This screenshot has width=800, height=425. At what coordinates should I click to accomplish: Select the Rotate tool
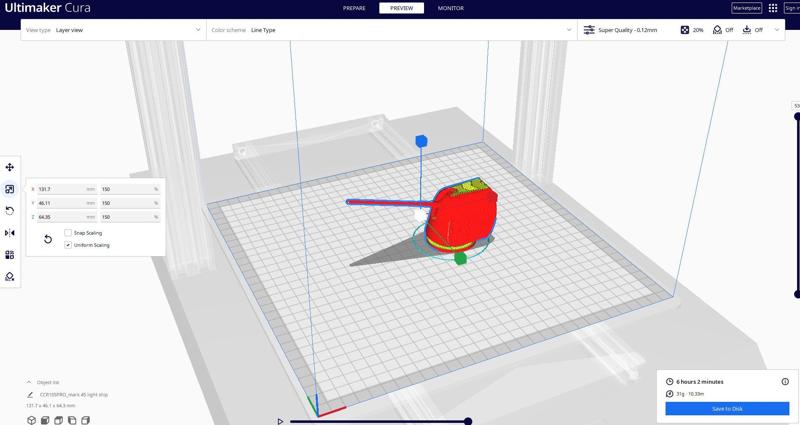(x=10, y=211)
